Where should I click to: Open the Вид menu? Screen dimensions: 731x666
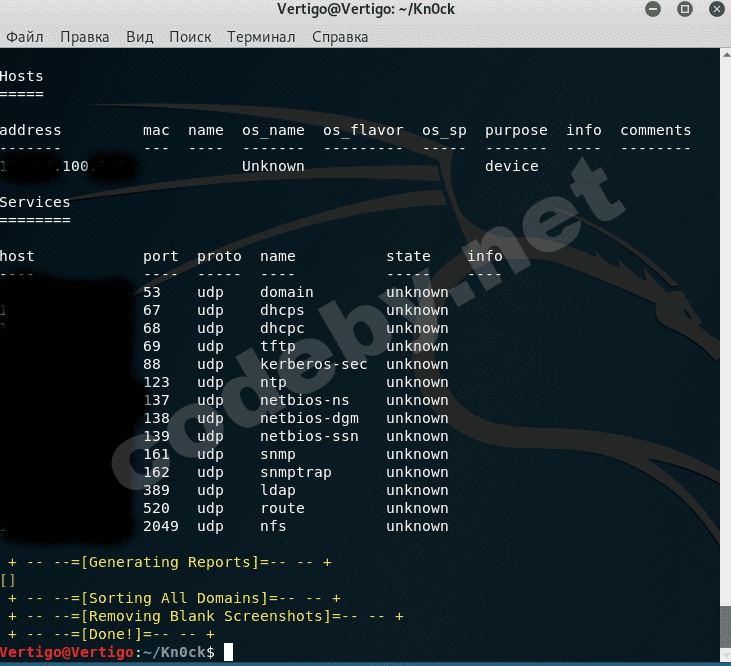(x=139, y=37)
